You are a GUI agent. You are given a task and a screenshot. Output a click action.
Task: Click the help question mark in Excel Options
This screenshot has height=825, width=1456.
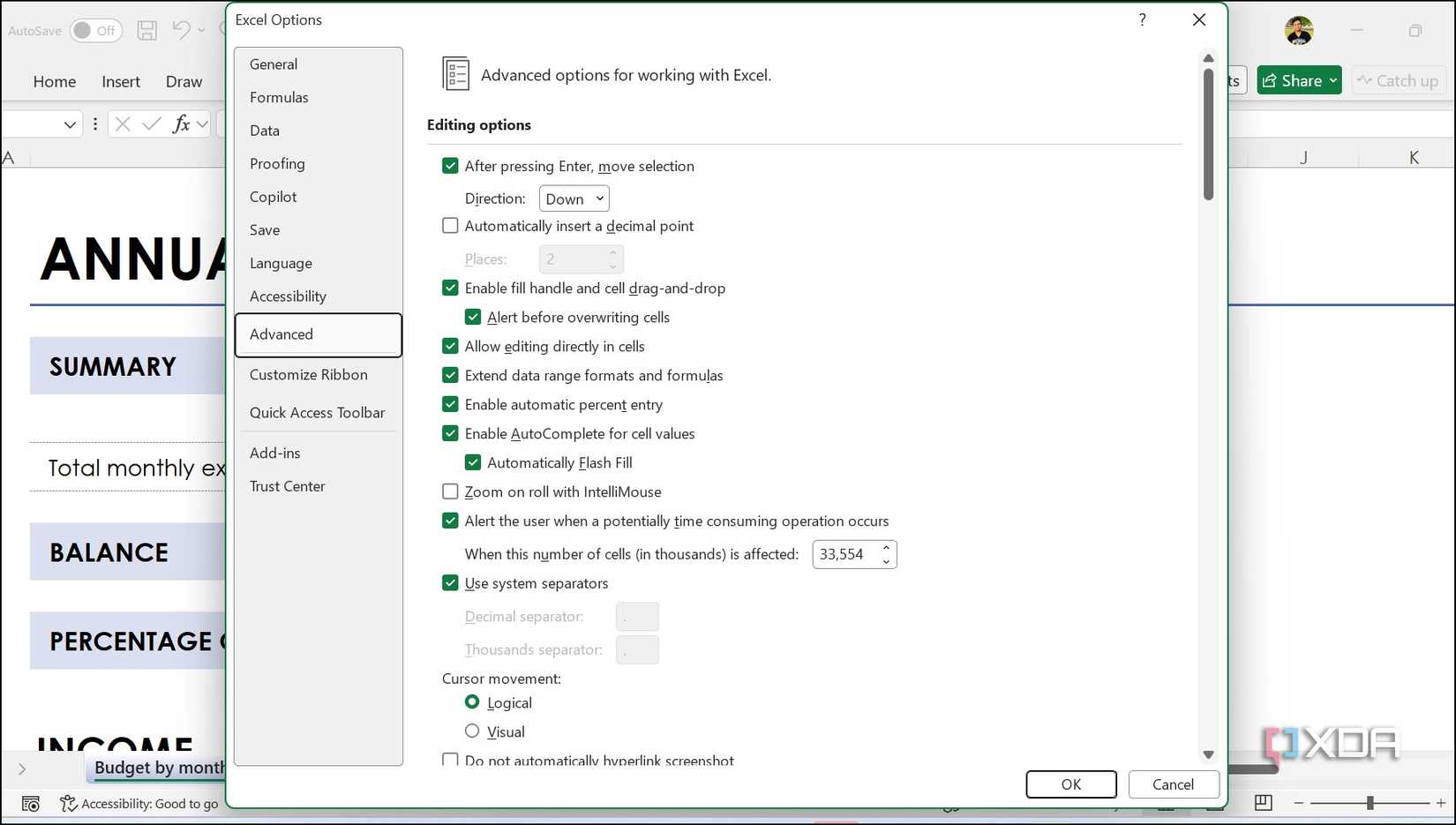coord(1142,19)
